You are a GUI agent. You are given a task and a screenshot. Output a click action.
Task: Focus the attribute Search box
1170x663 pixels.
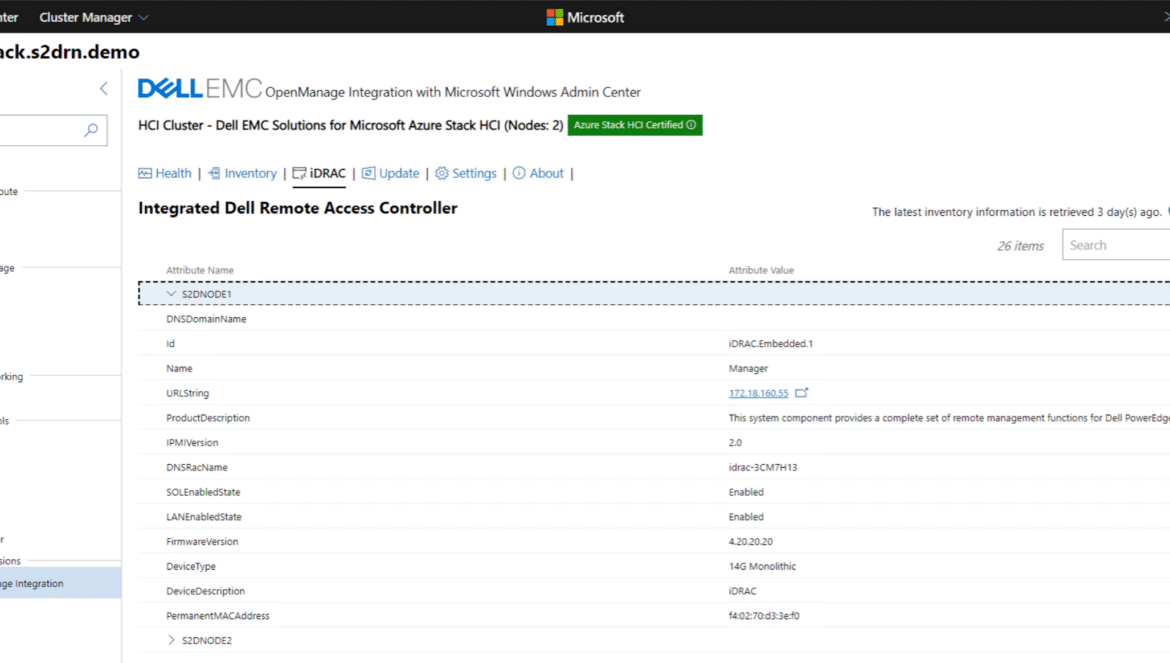coord(1116,245)
